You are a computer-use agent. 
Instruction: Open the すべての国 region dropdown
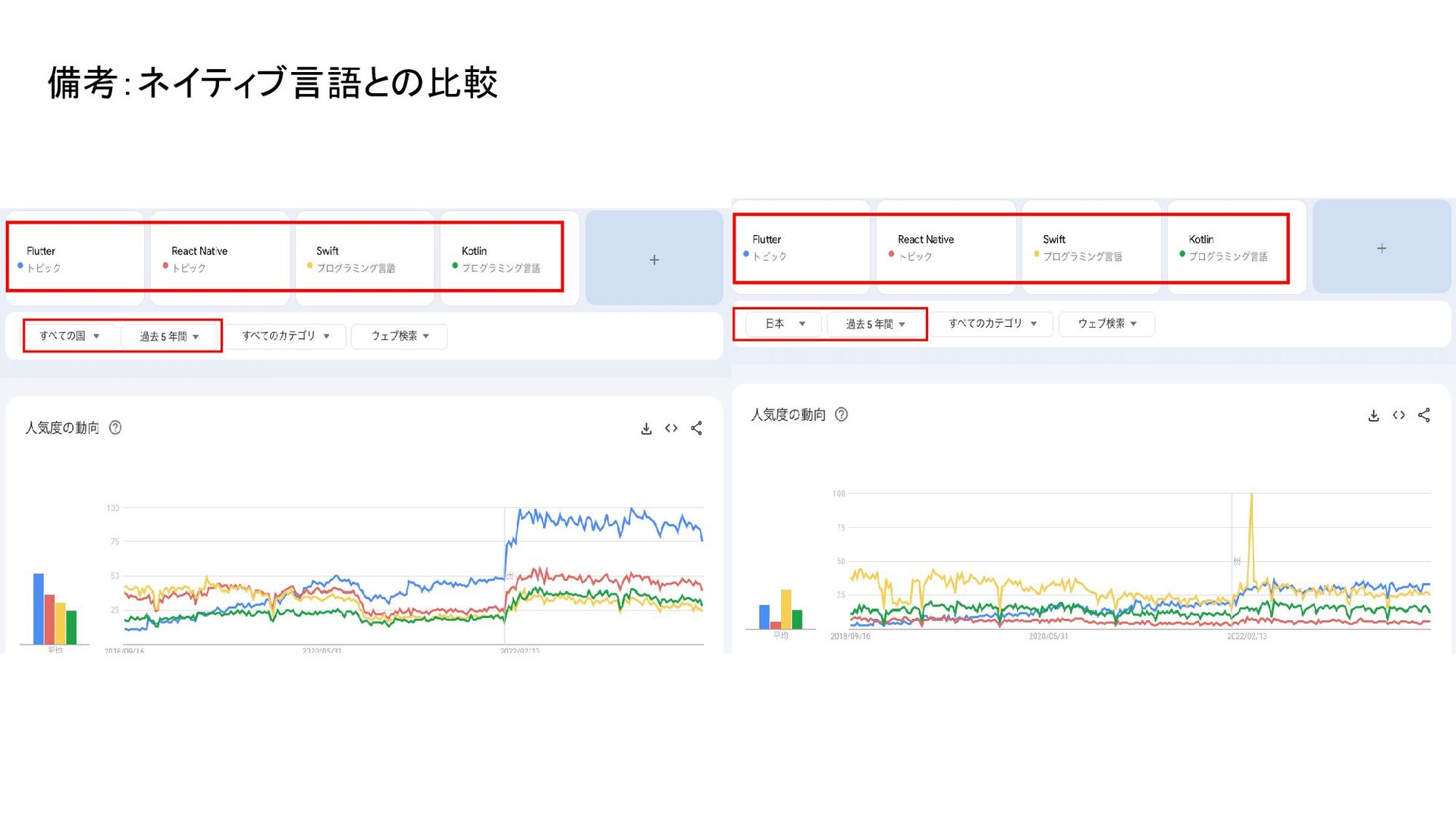pyautogui.click(x=70, y=336)
